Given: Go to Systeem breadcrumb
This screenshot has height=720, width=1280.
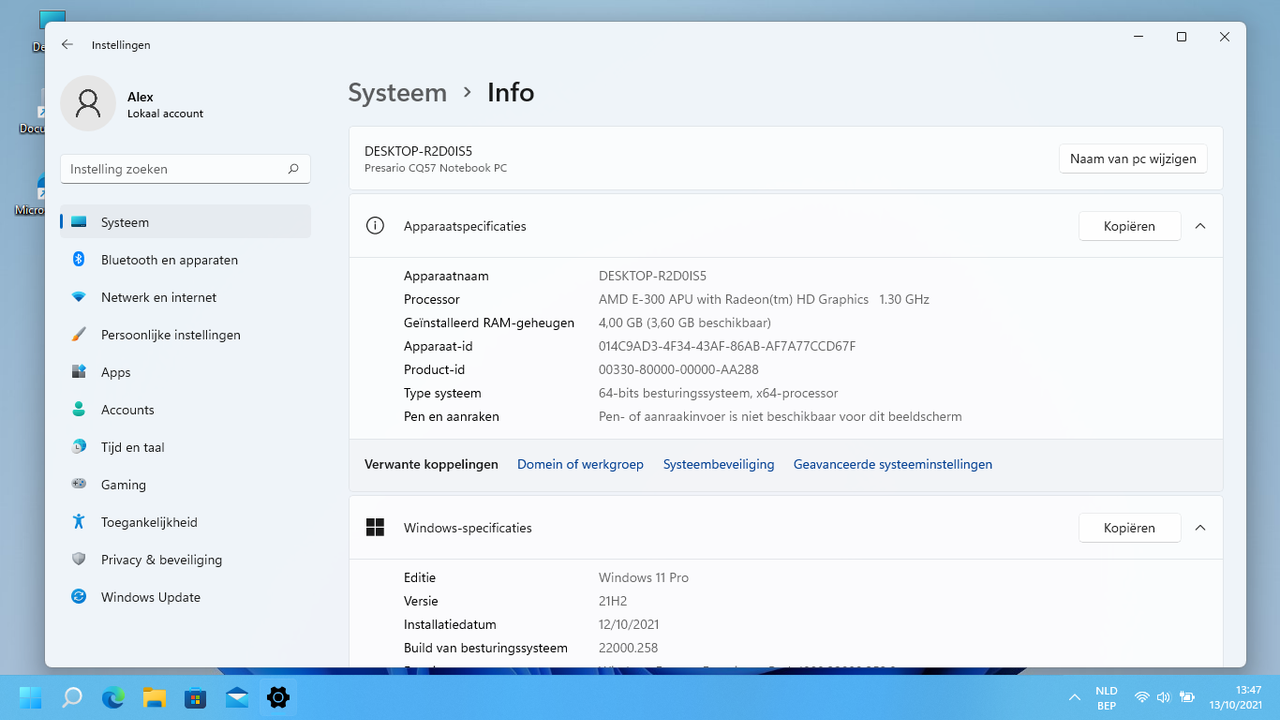Looking at the screenshot, I should 397,93.
